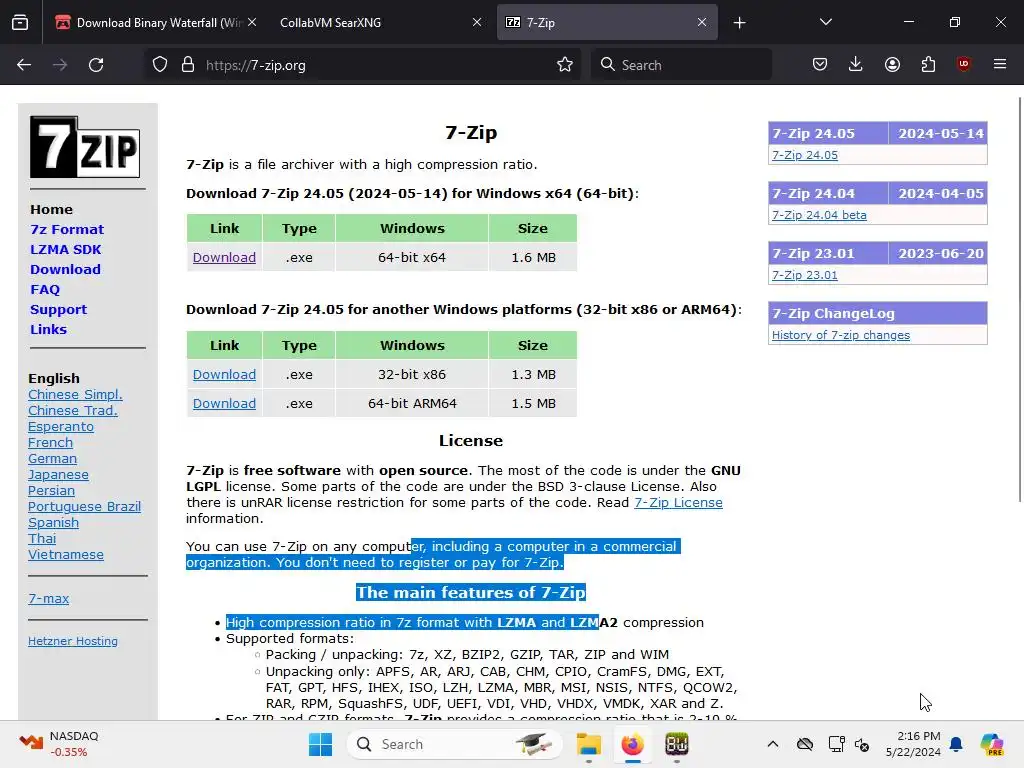Switch language to French
This screenshot has width=1024, height=768.
pyautogui.click(x=50, y=443)
